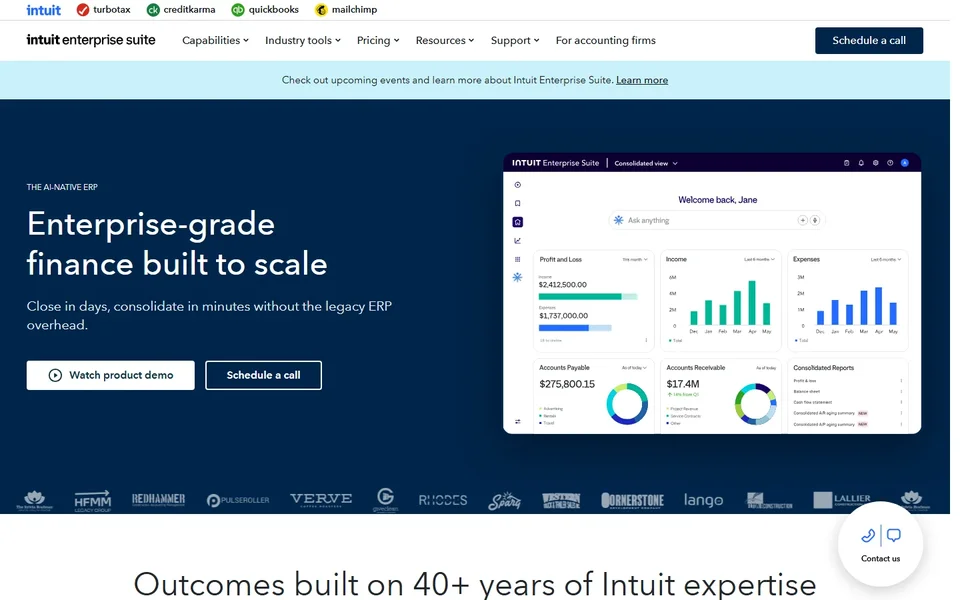Click the Accounts Receivable donut chart
This screenshot has height=600, width=960.
click(x=755, y=403)
